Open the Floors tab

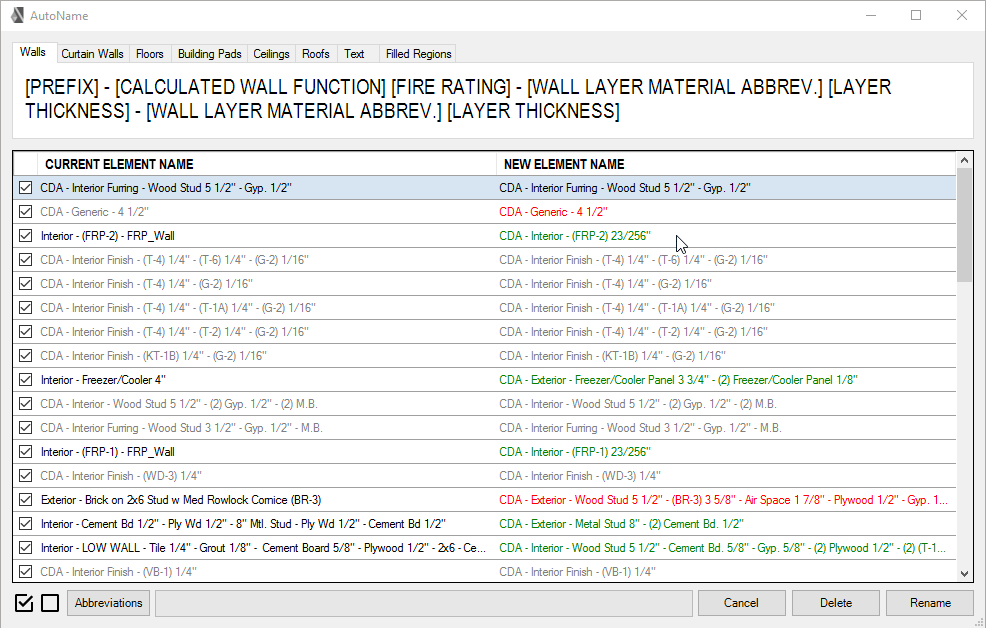[149, 53]
